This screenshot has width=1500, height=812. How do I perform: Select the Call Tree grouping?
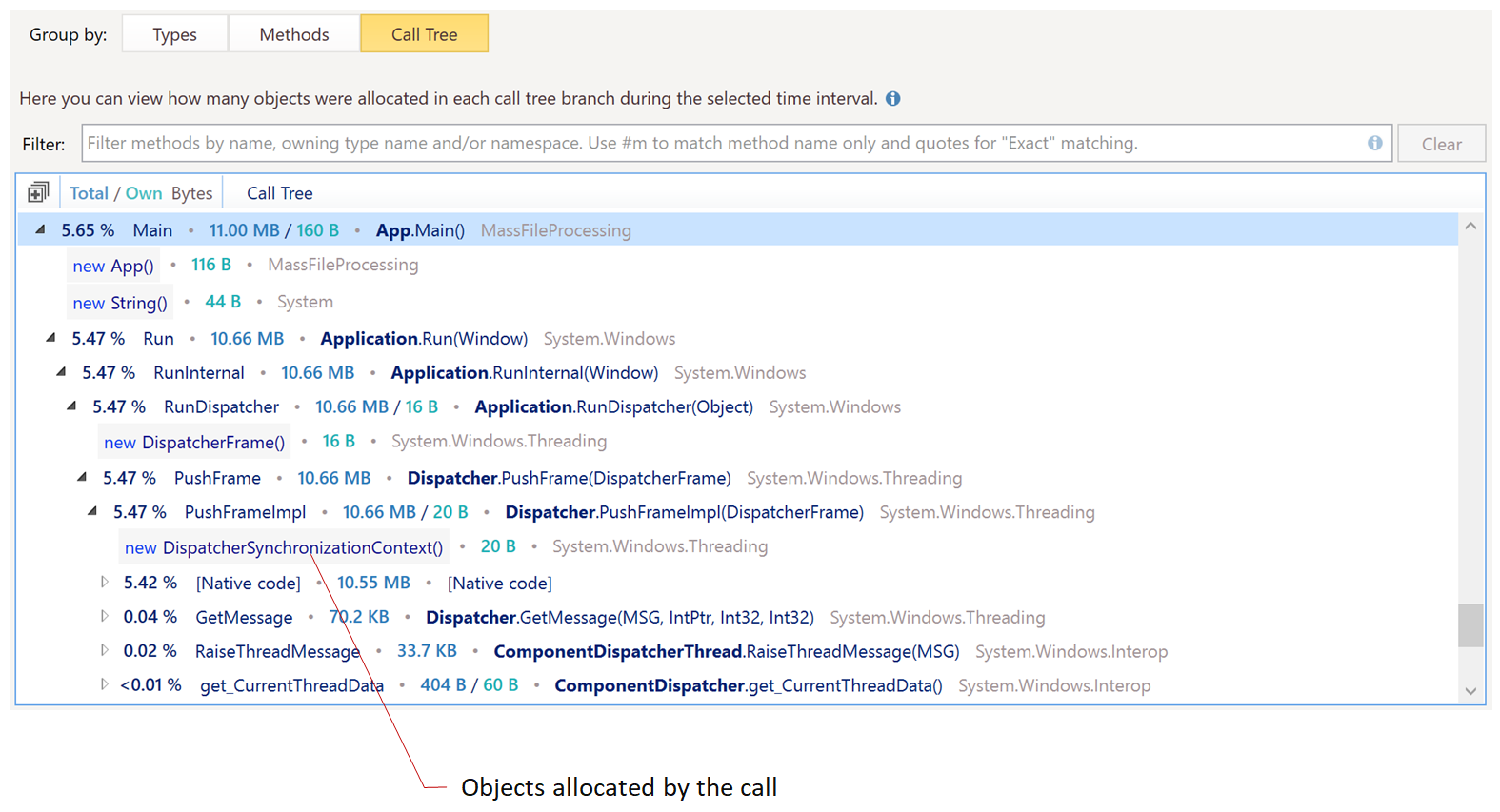point(424,34)
